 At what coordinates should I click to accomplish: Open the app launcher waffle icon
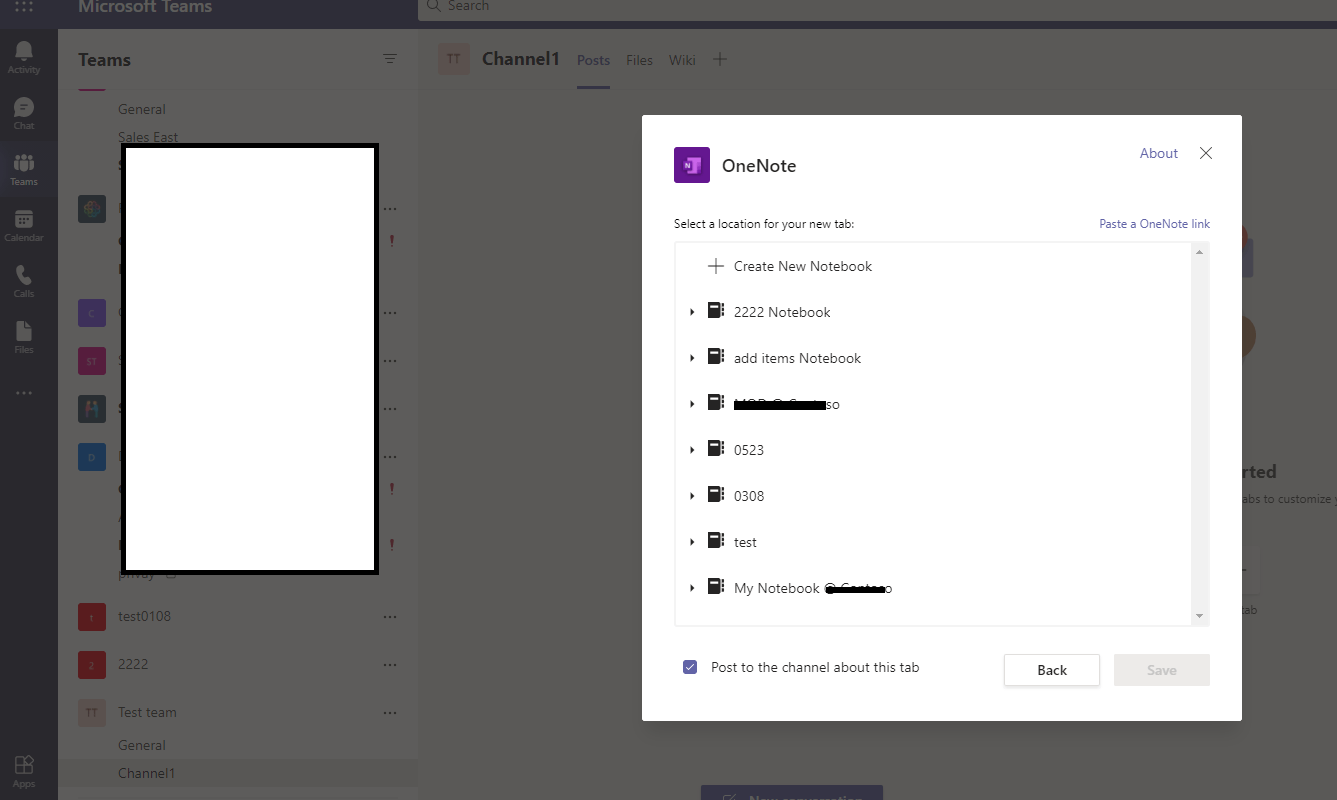pyautogui.click(x=24, y=6)
